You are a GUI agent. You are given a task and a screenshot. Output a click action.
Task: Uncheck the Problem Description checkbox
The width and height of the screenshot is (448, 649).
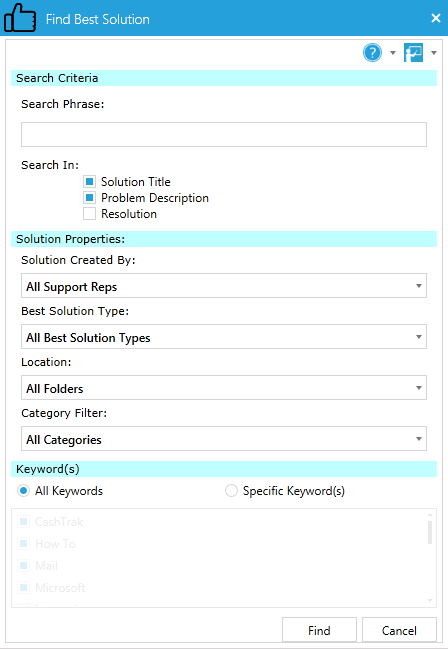coord(89,198)
